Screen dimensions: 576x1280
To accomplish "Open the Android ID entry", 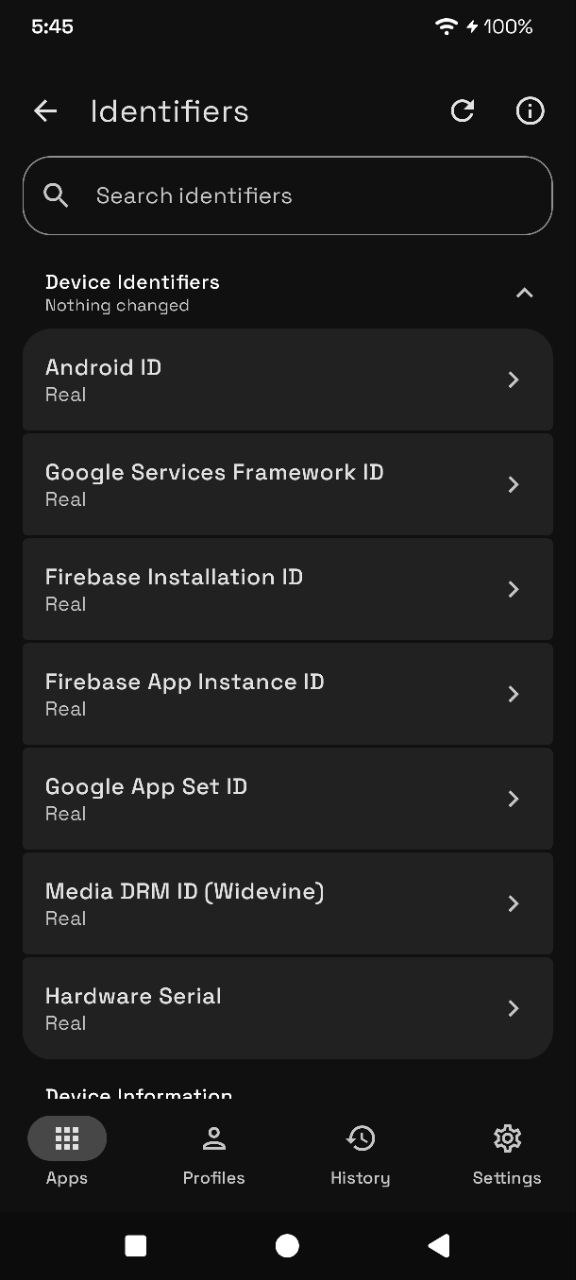I will (x=288, y=380).
